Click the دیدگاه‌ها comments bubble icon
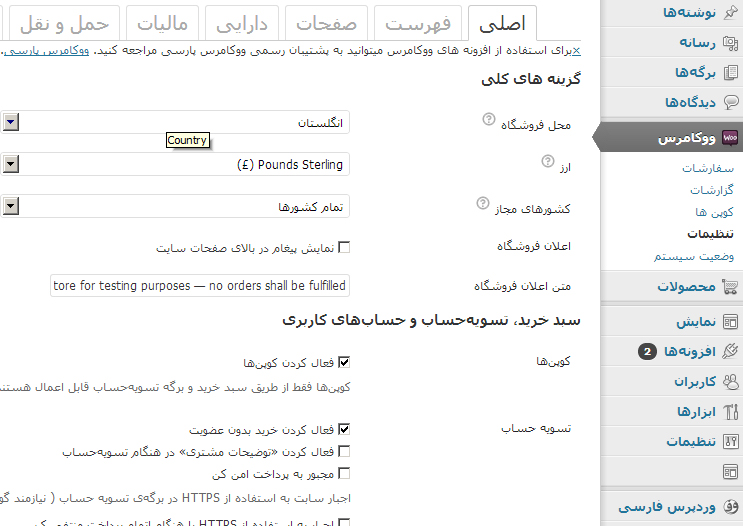 coord(731,102)
